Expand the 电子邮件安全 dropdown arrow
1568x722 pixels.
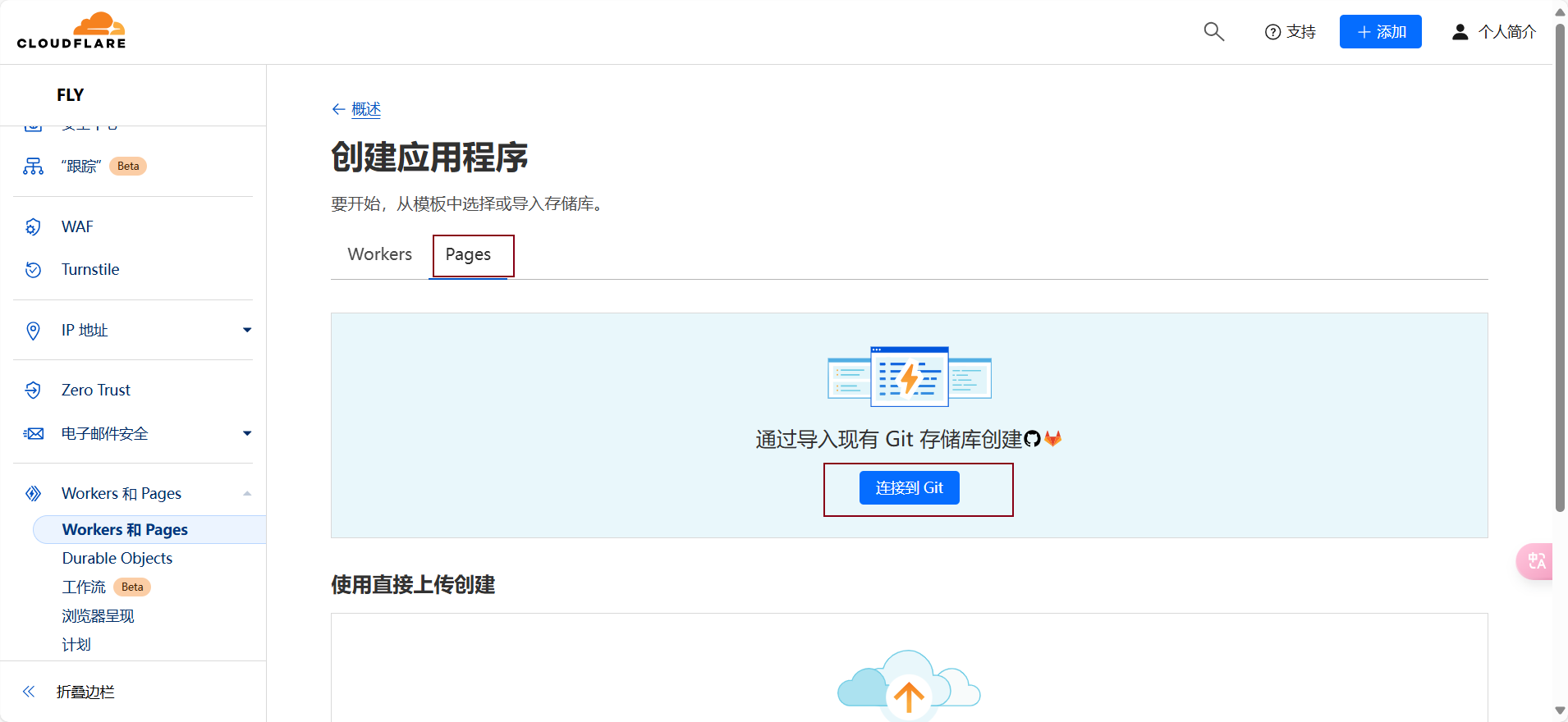[247, 434]
